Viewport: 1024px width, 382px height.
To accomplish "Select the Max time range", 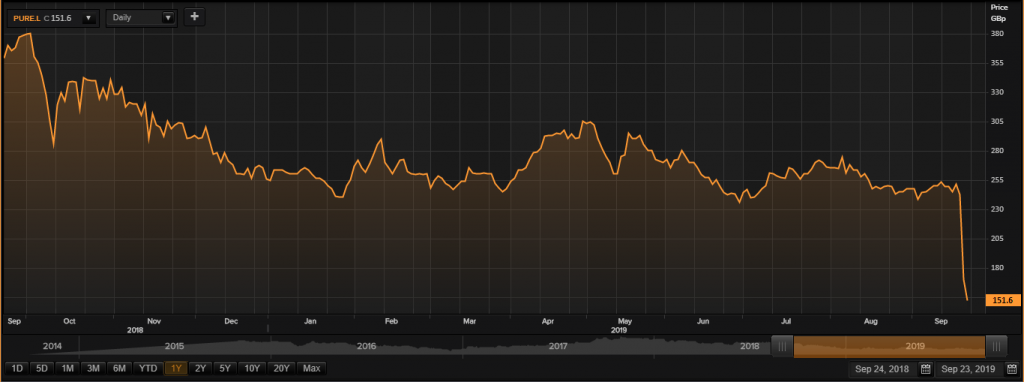I will coord(312,369).
